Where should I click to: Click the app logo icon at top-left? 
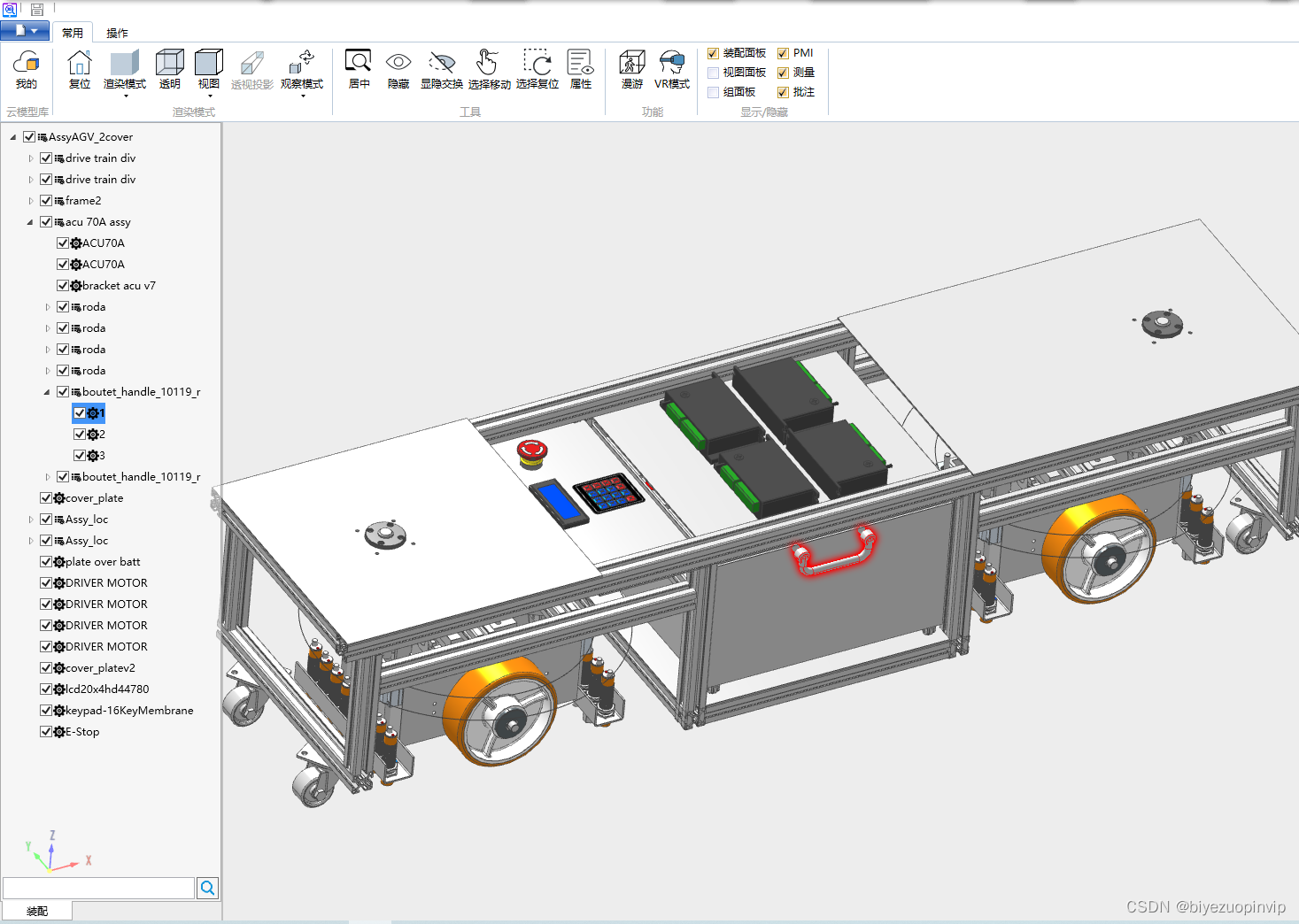click(x=10, y=10)
